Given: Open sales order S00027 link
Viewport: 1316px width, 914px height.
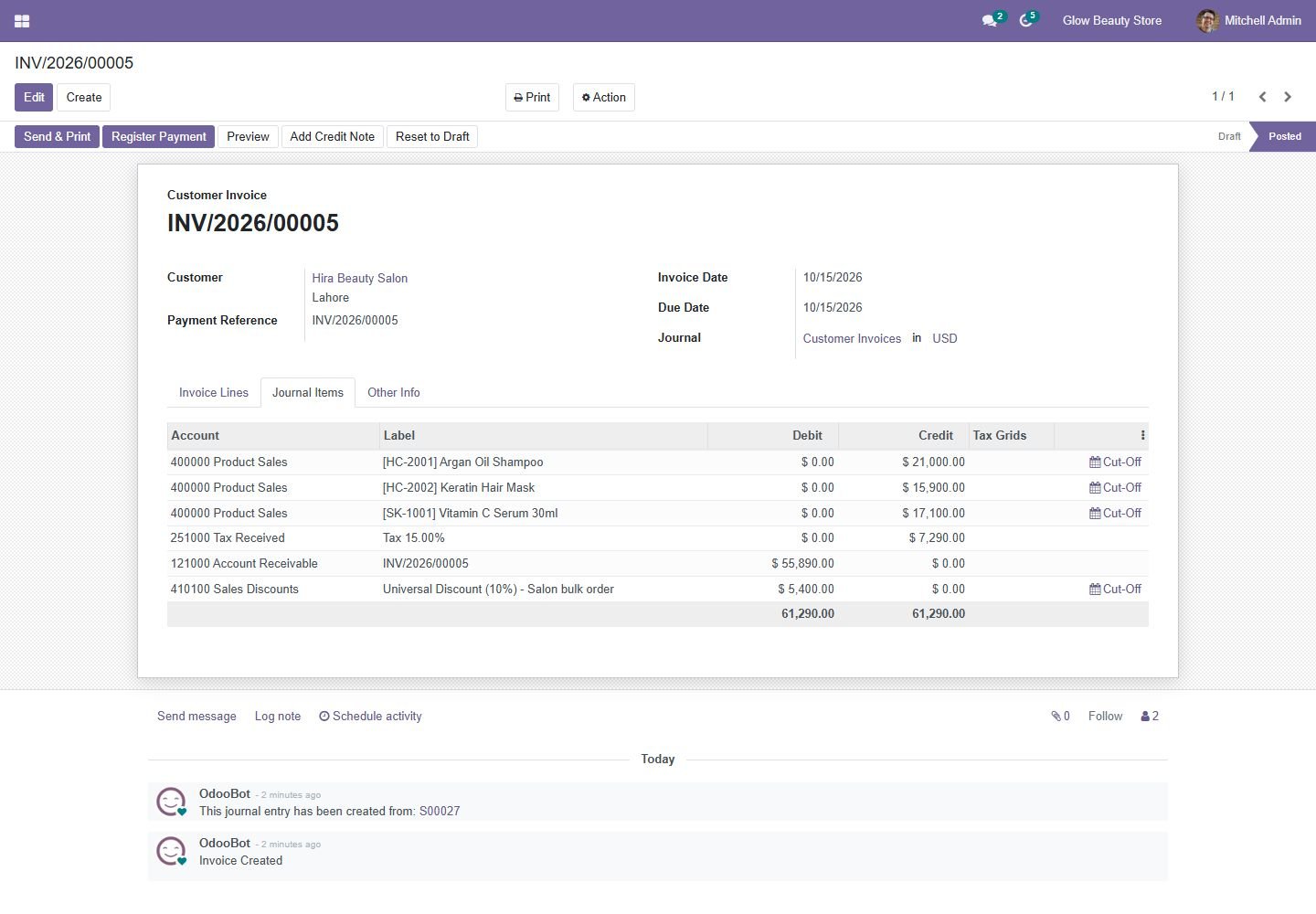Looking at the screenshot, I should (x=440, y=812).
